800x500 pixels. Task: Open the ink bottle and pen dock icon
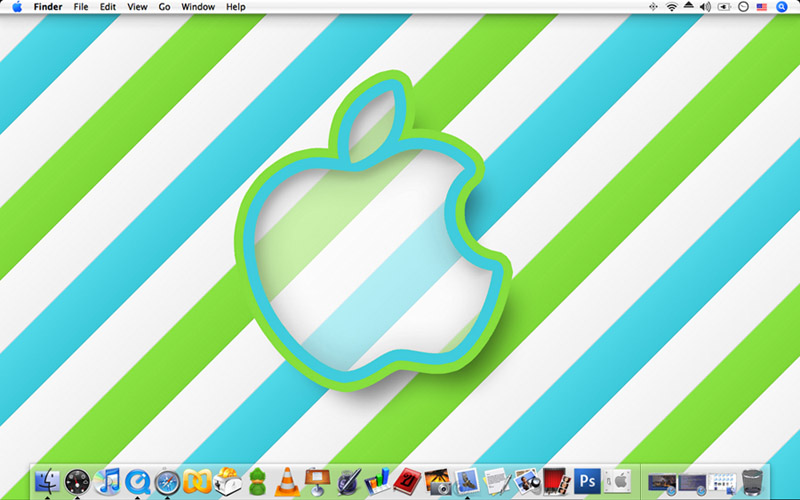click(x=347, y=482)
